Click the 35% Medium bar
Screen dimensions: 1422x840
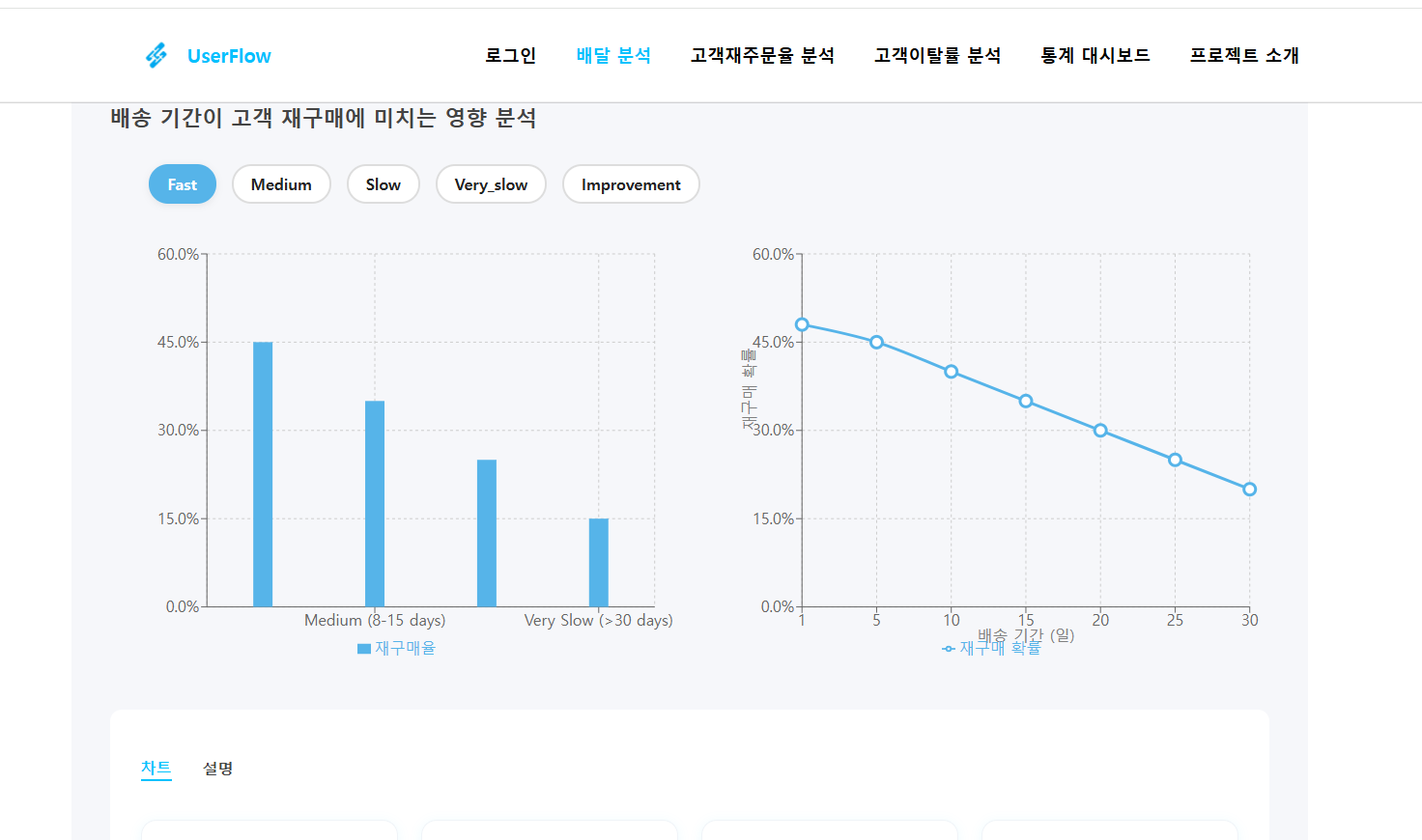(x=375, y=503)
